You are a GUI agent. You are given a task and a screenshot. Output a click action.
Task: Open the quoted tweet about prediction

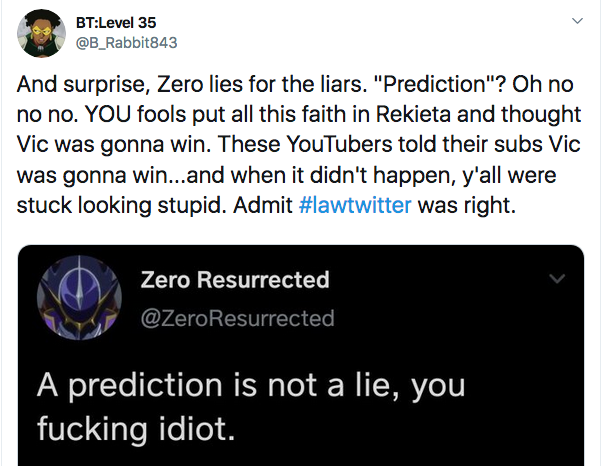[301, 355]
